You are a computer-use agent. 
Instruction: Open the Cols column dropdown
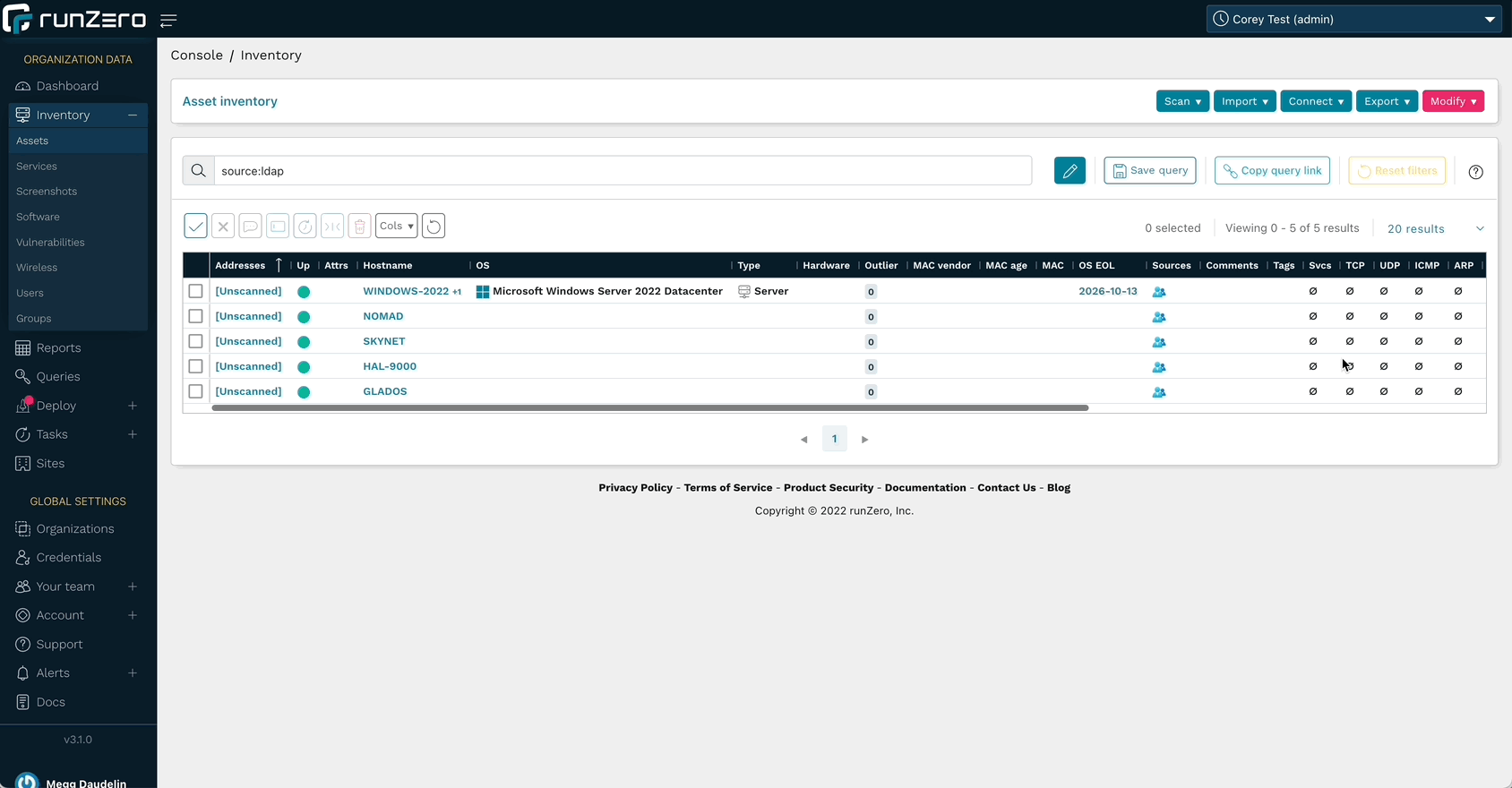396,227
